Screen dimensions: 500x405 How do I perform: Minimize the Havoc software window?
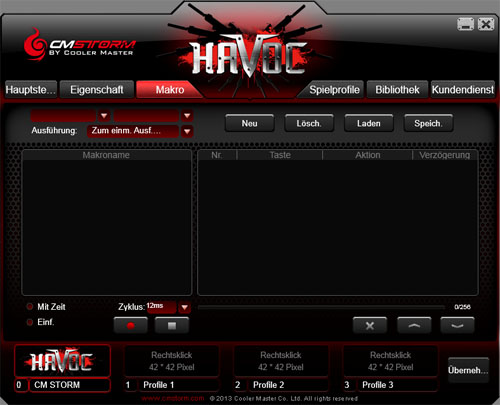(465, 24)
